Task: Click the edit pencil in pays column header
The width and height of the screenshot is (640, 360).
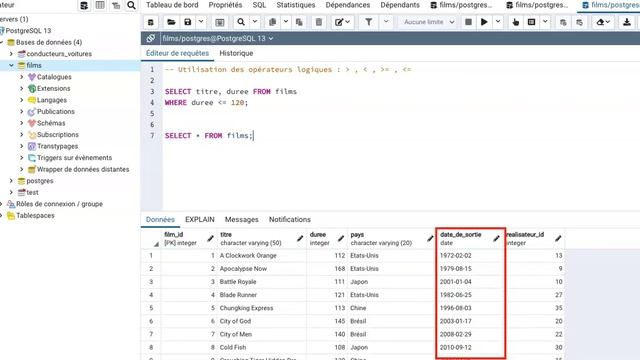Action: point(430,238)
